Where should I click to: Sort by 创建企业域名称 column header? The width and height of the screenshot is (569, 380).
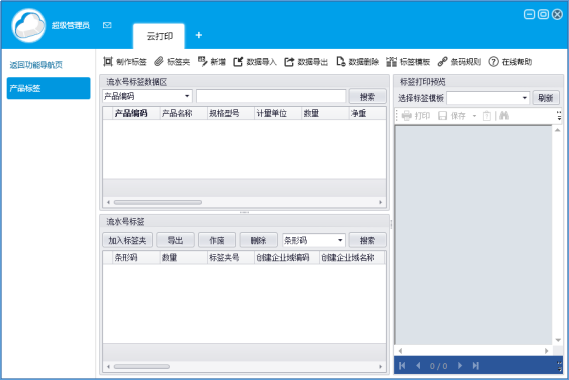(352, 258)
